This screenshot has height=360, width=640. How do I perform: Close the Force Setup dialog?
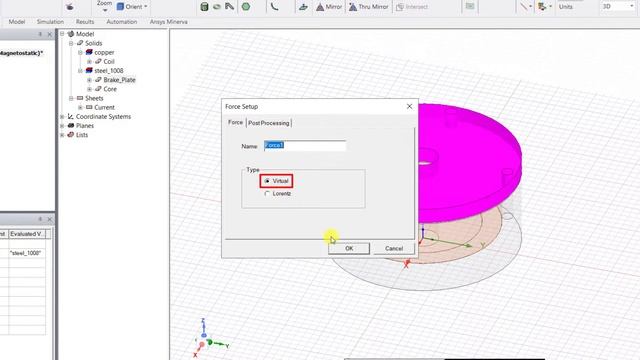[x=409, y=106]
